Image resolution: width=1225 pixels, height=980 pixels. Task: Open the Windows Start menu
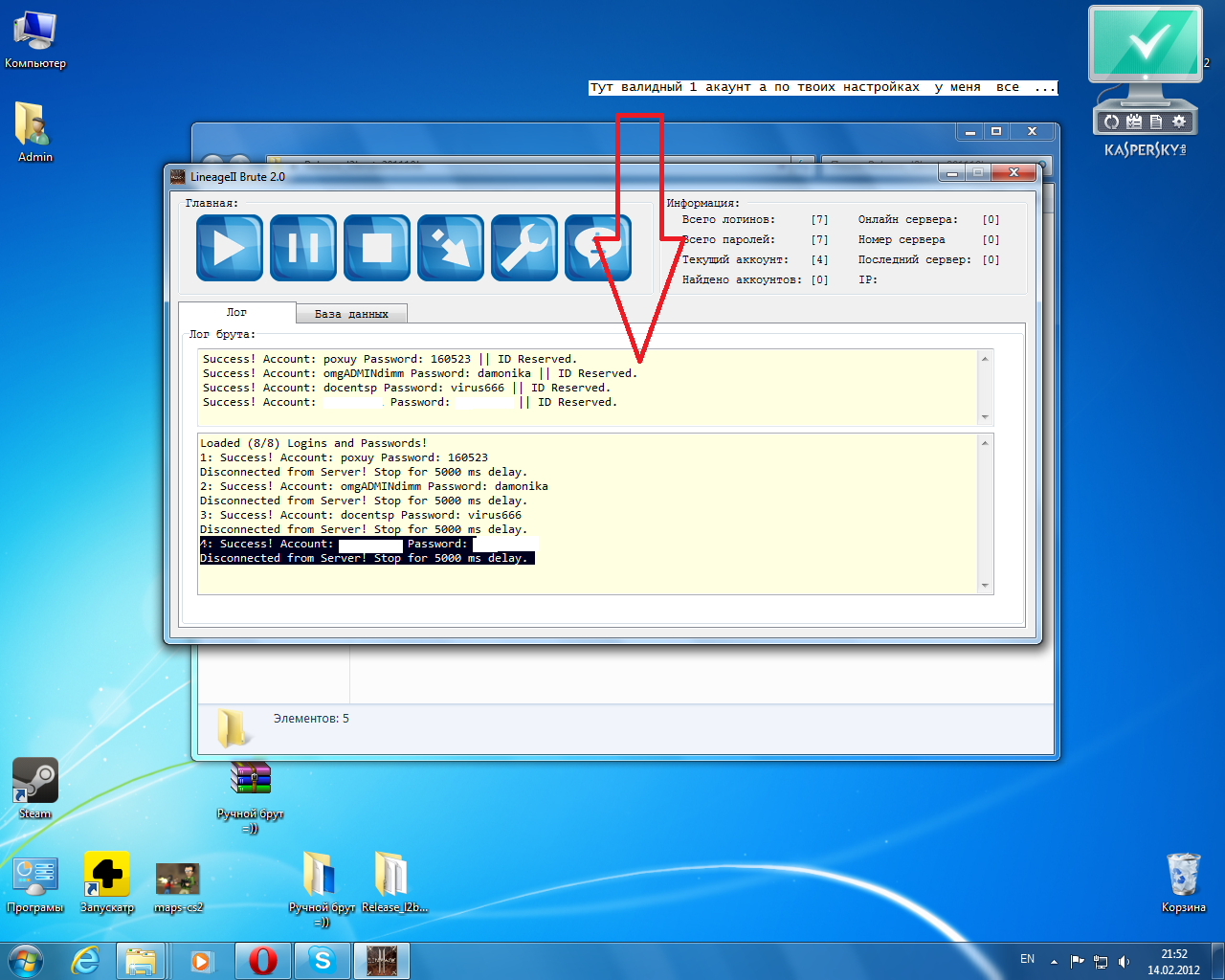(x=26, y=961)
